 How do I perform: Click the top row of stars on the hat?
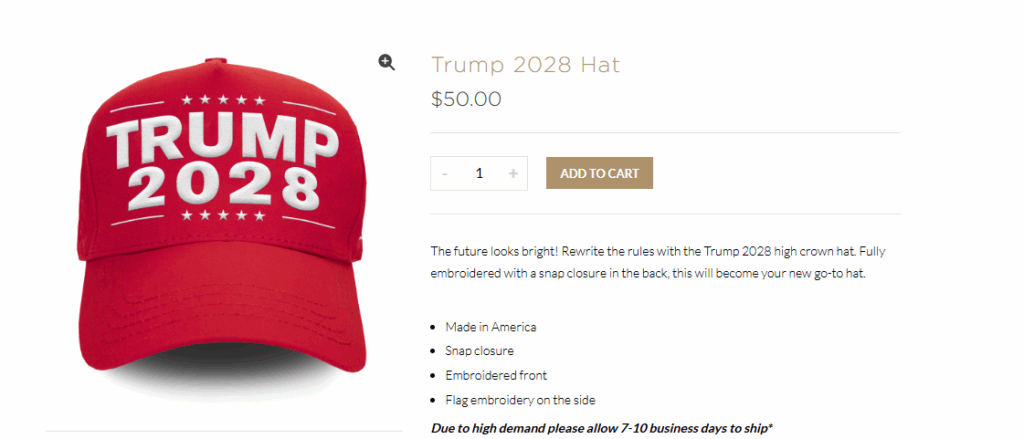coord(223,100)
